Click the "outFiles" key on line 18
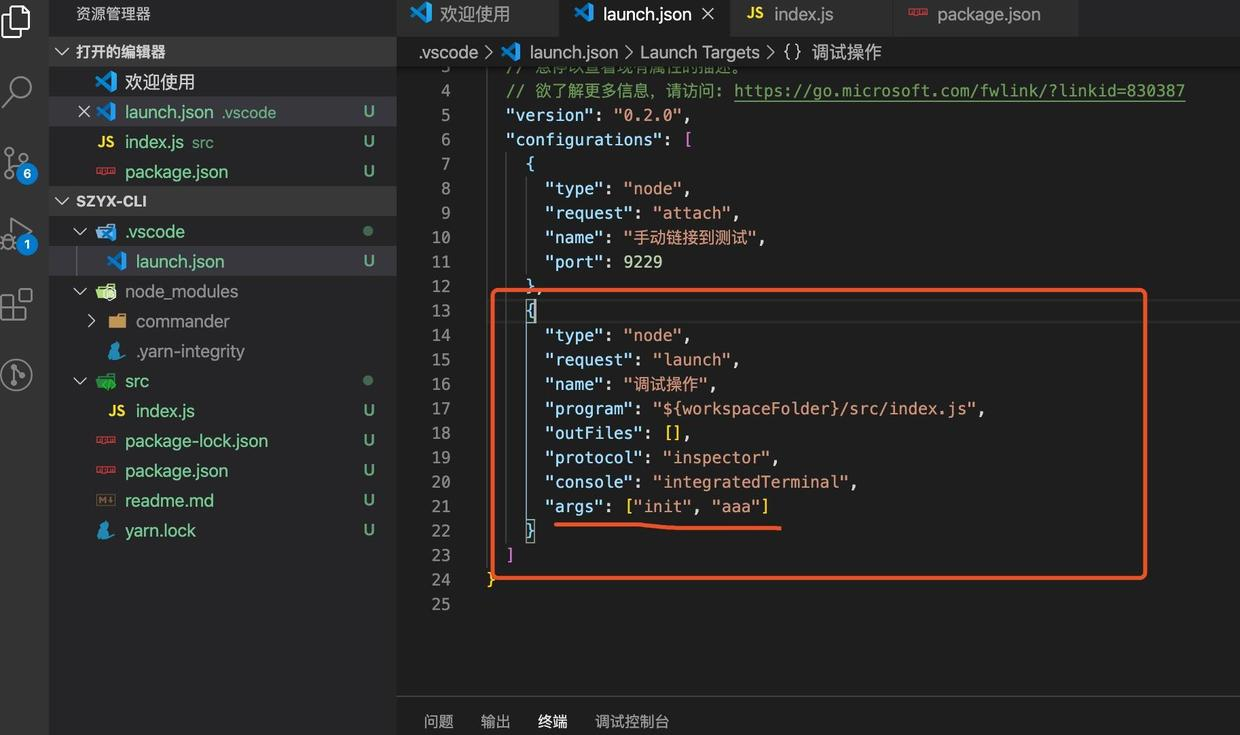 pyautogui.click(x=594, y=433)
